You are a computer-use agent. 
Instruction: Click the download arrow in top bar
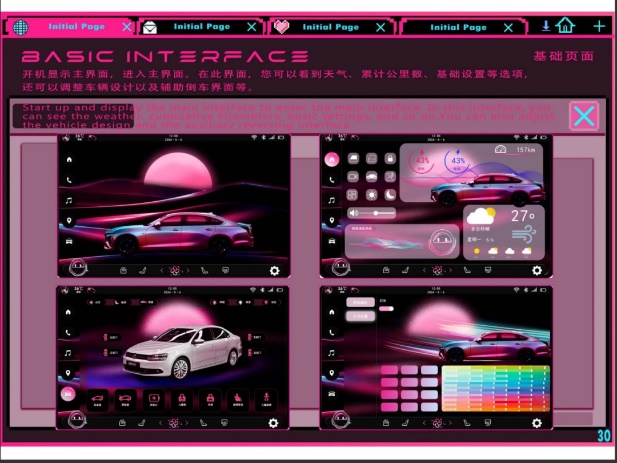546,26
